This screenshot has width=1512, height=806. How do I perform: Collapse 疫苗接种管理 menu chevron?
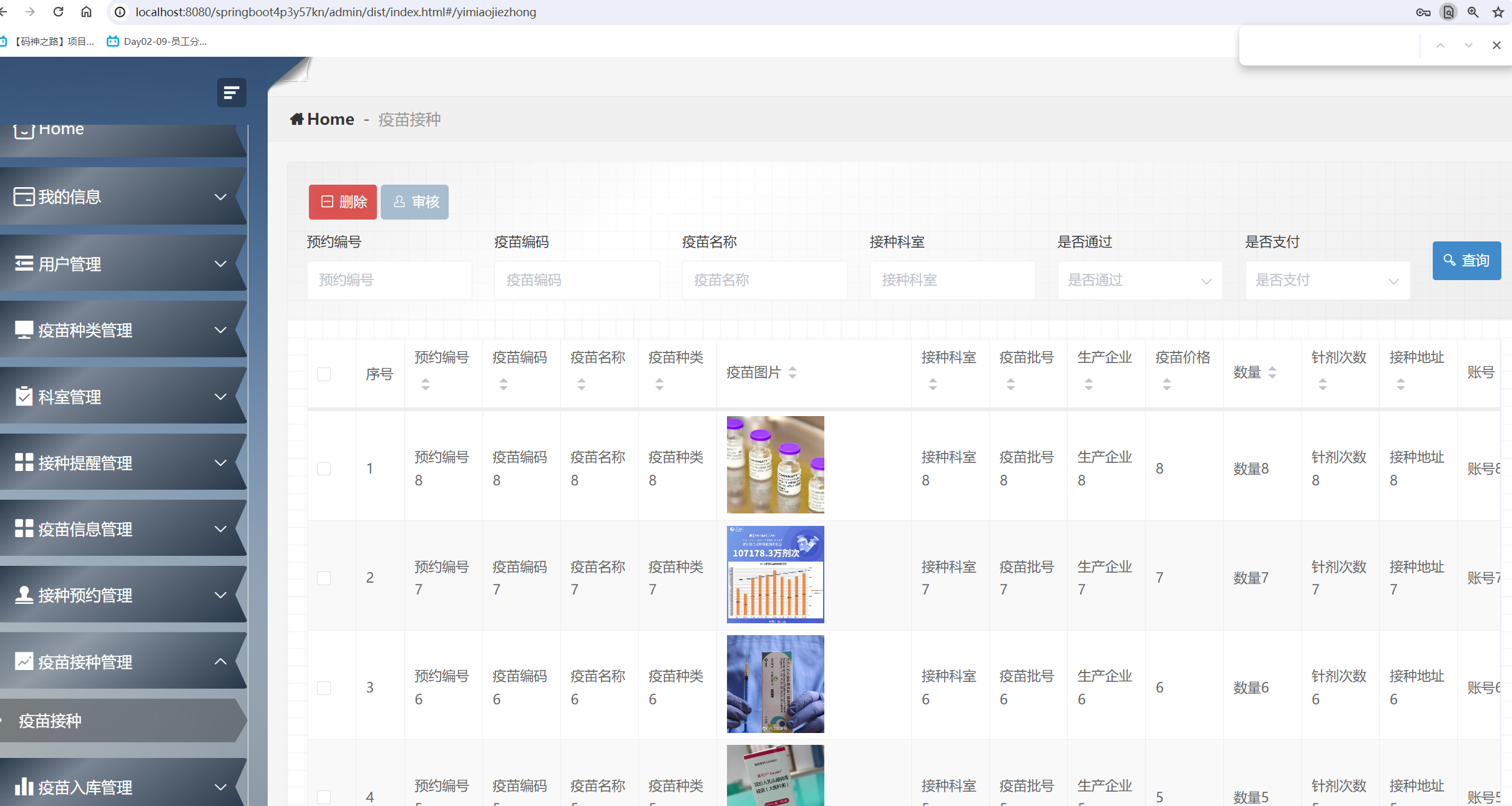(x=220, y=661)
